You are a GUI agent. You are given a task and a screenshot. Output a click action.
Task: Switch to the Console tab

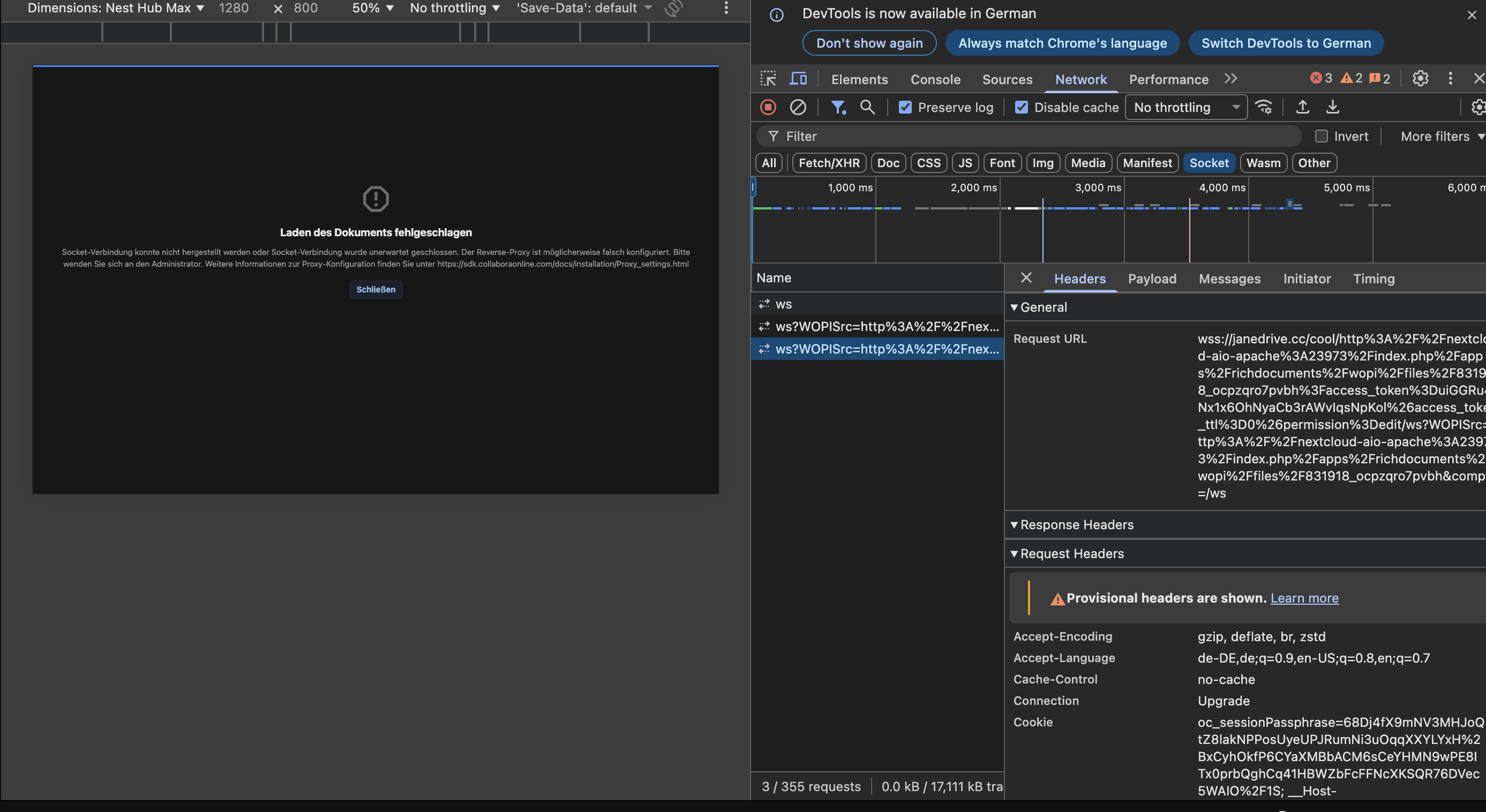[x=935, y=80]
